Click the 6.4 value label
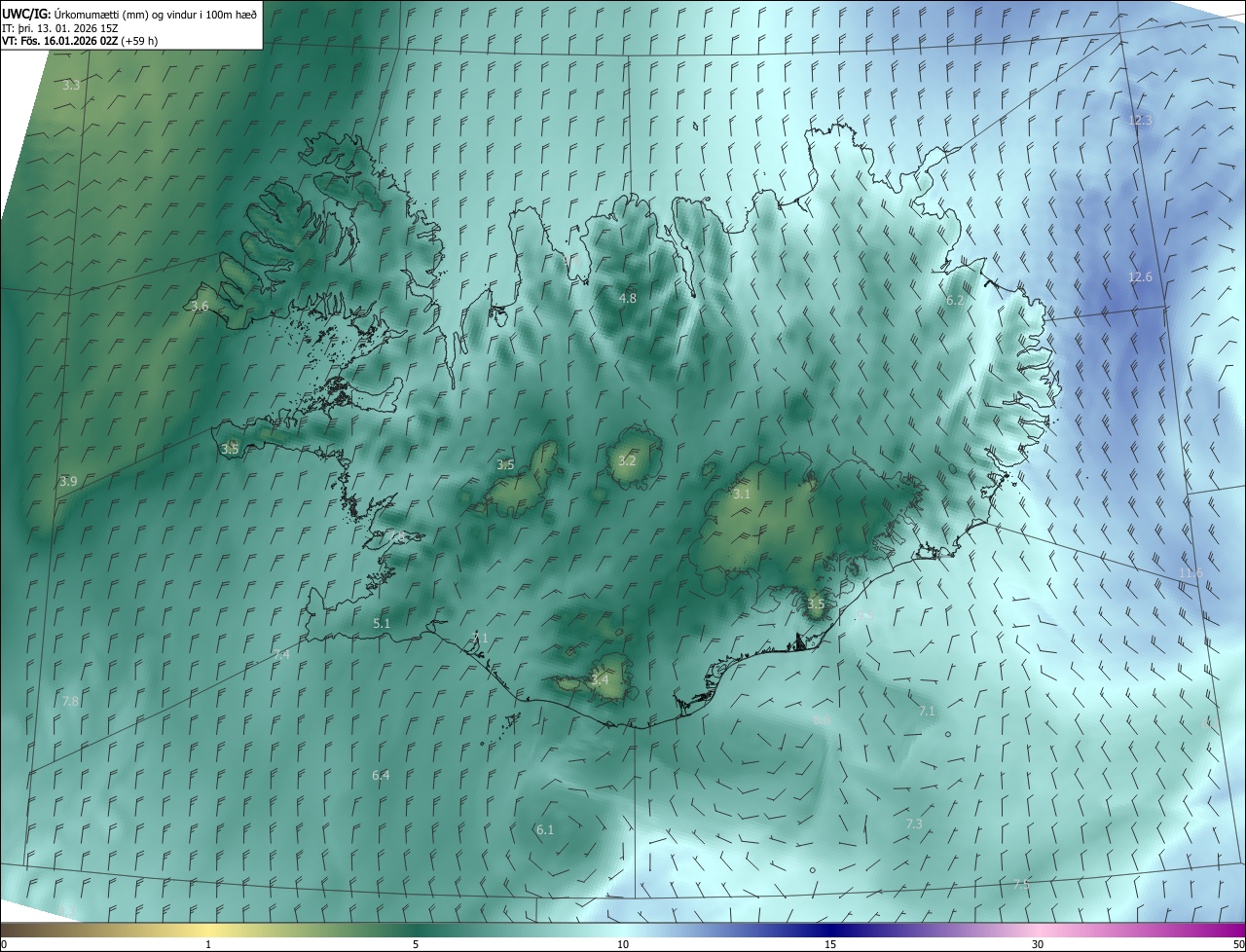Screen dimensions: 1246x952 [381, 776]
